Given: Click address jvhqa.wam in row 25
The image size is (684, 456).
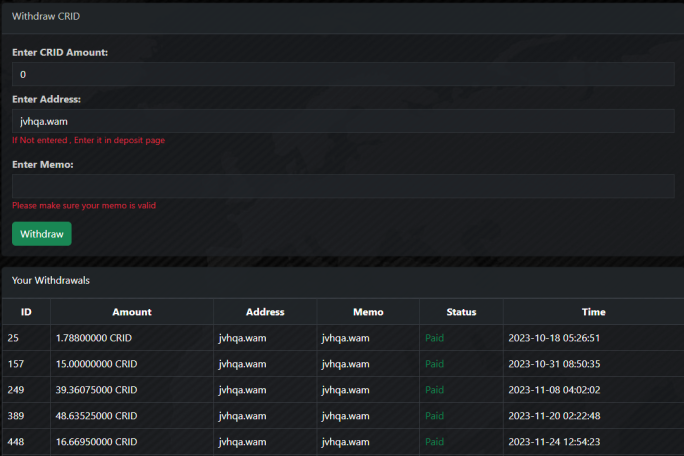Looking at the screenshot, I should [242, 338].
